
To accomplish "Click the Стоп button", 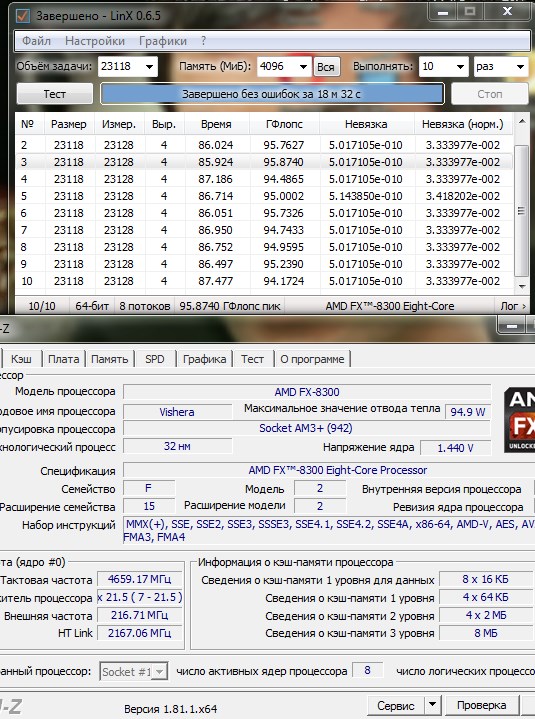I will (x=490, y=94).
